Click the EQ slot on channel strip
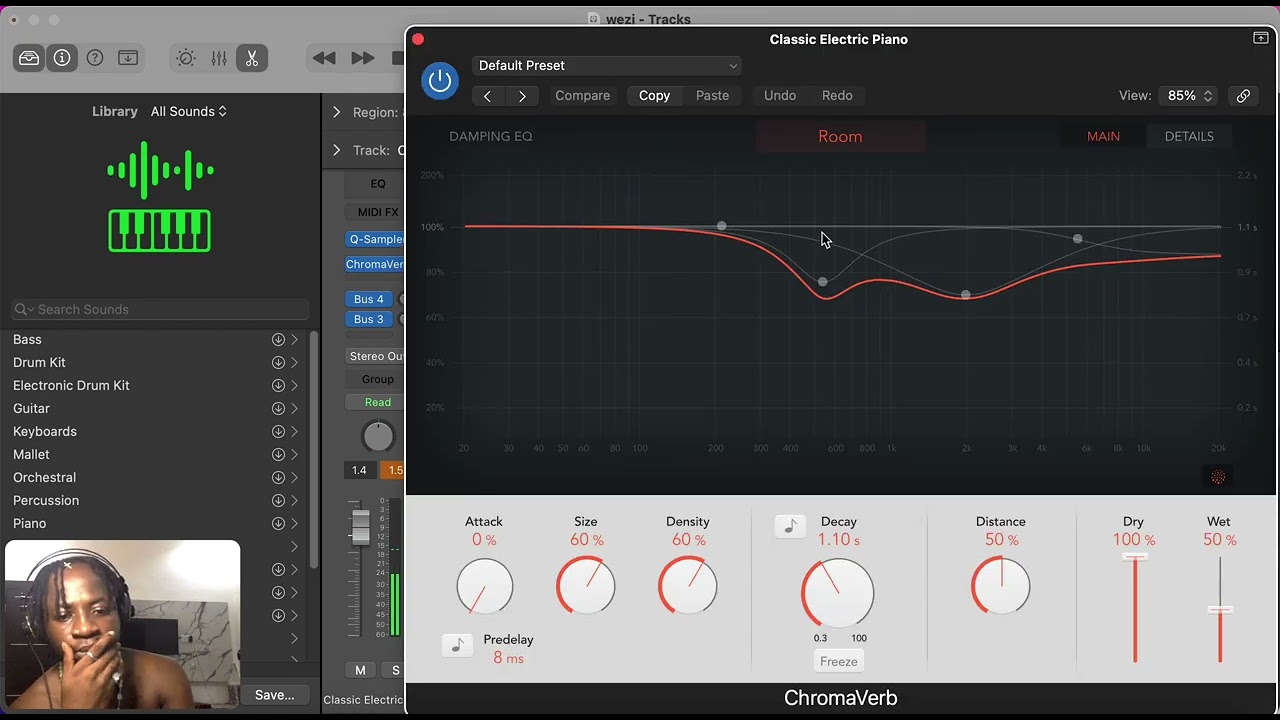 [375, 183]
